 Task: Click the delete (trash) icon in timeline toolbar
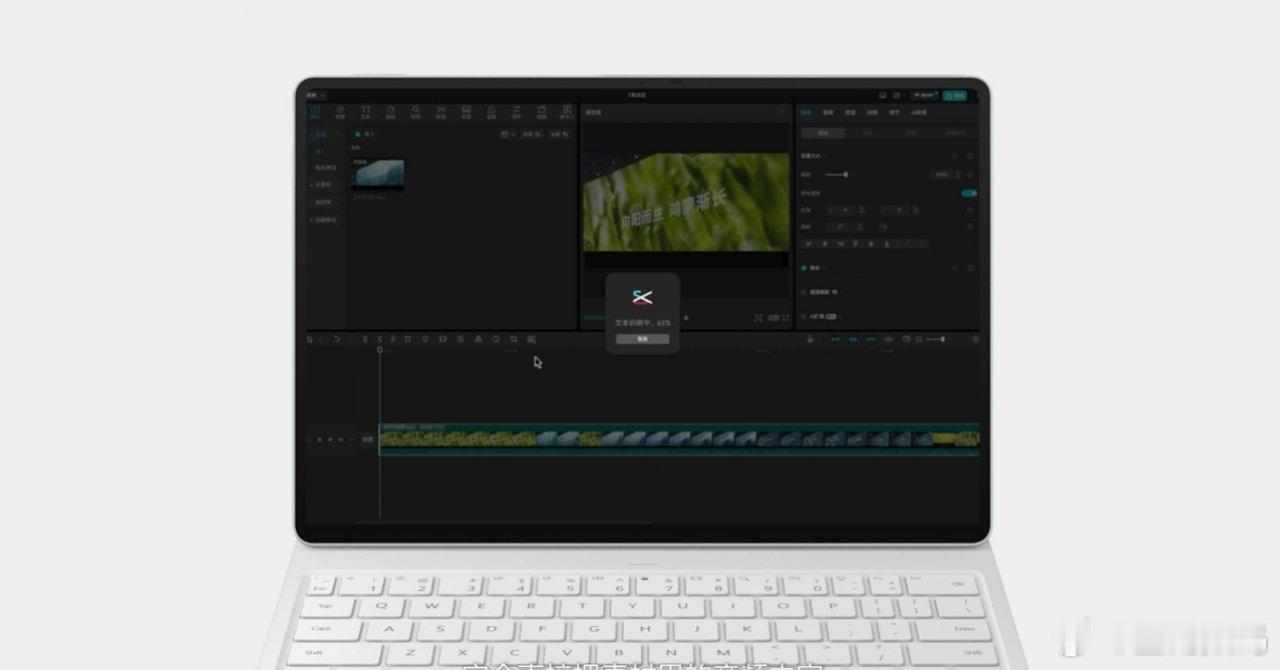(x=407, y=339)
